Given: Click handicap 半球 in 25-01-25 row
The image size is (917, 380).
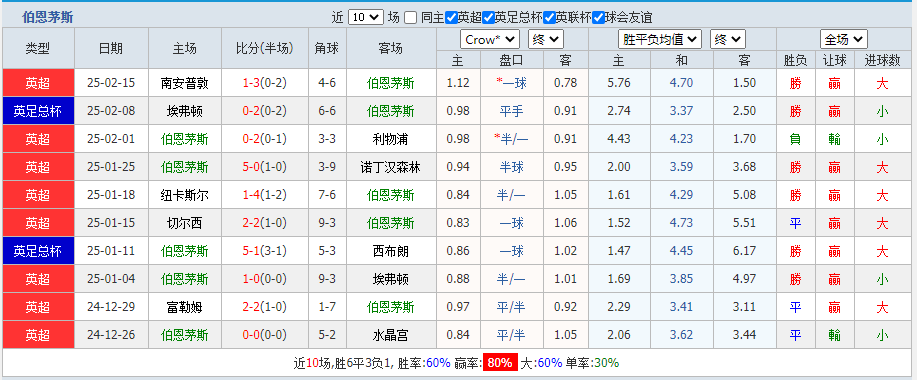Looking at the screenshot, I should point(512,167).
